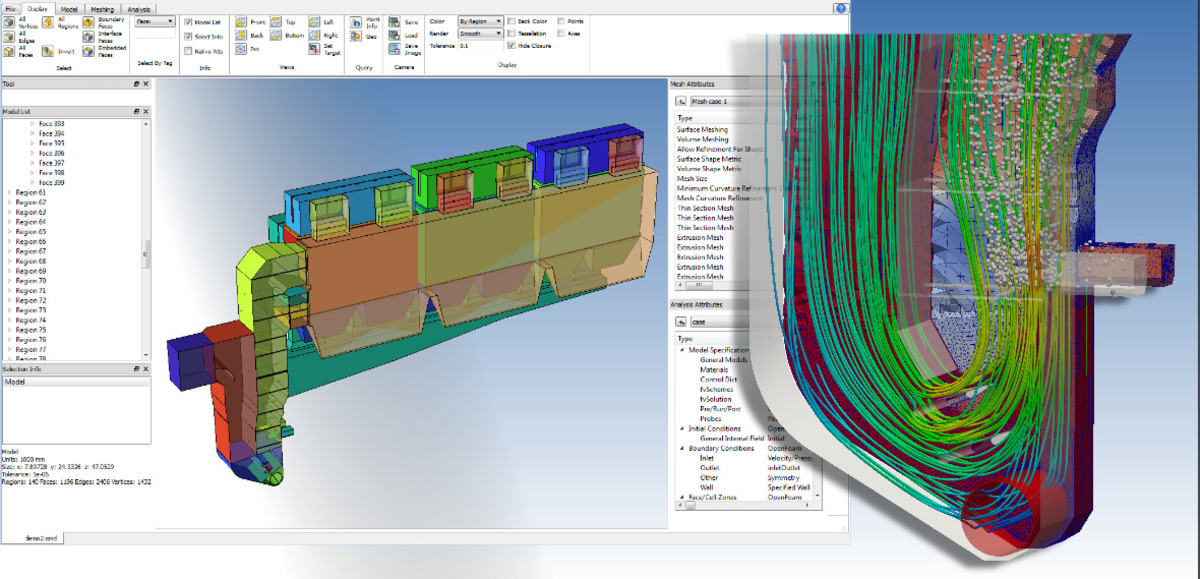Select Face 397 in Model List
The width and height of the screenshot is (1200, 579).
click(52, 163)
